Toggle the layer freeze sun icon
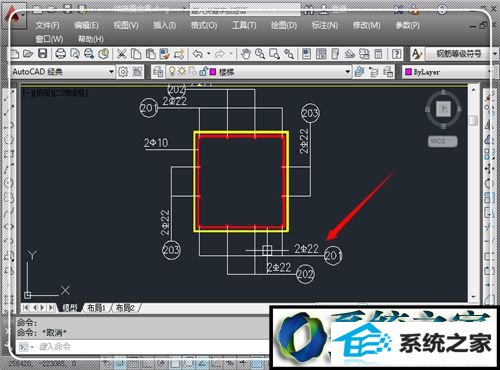This screenshot has width=500, height=370. click(182, 71)
